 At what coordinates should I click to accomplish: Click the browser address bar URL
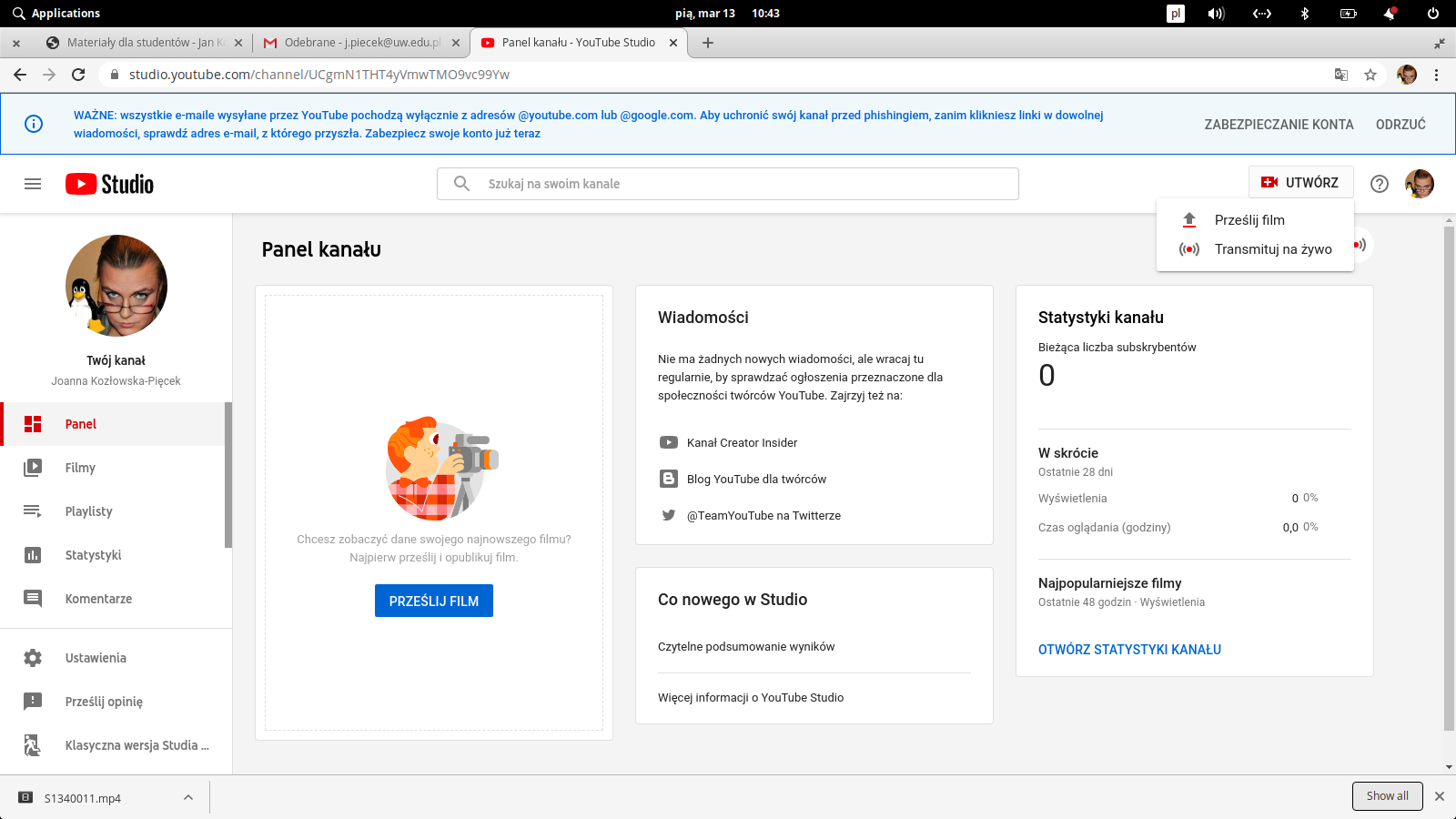318,75
